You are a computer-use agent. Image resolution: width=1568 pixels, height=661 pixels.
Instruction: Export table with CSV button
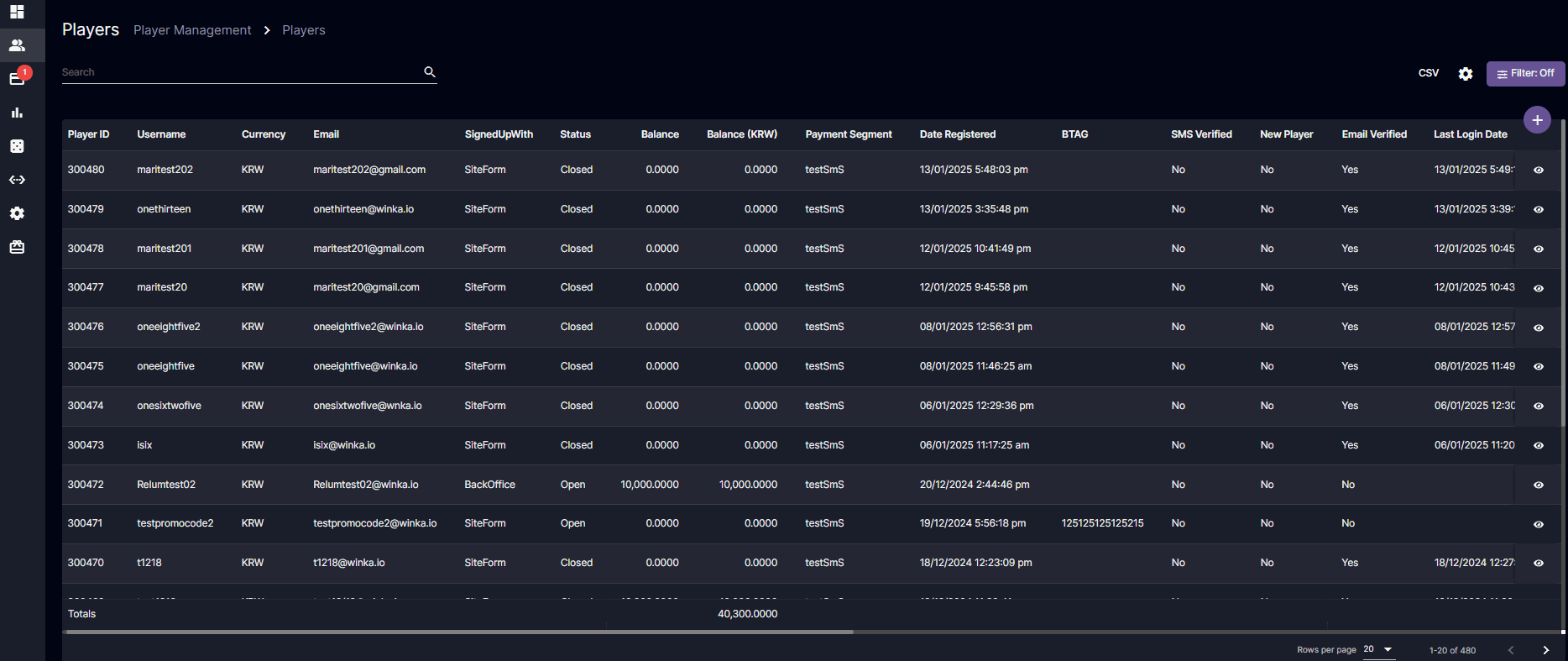[x=1429, y=73]
